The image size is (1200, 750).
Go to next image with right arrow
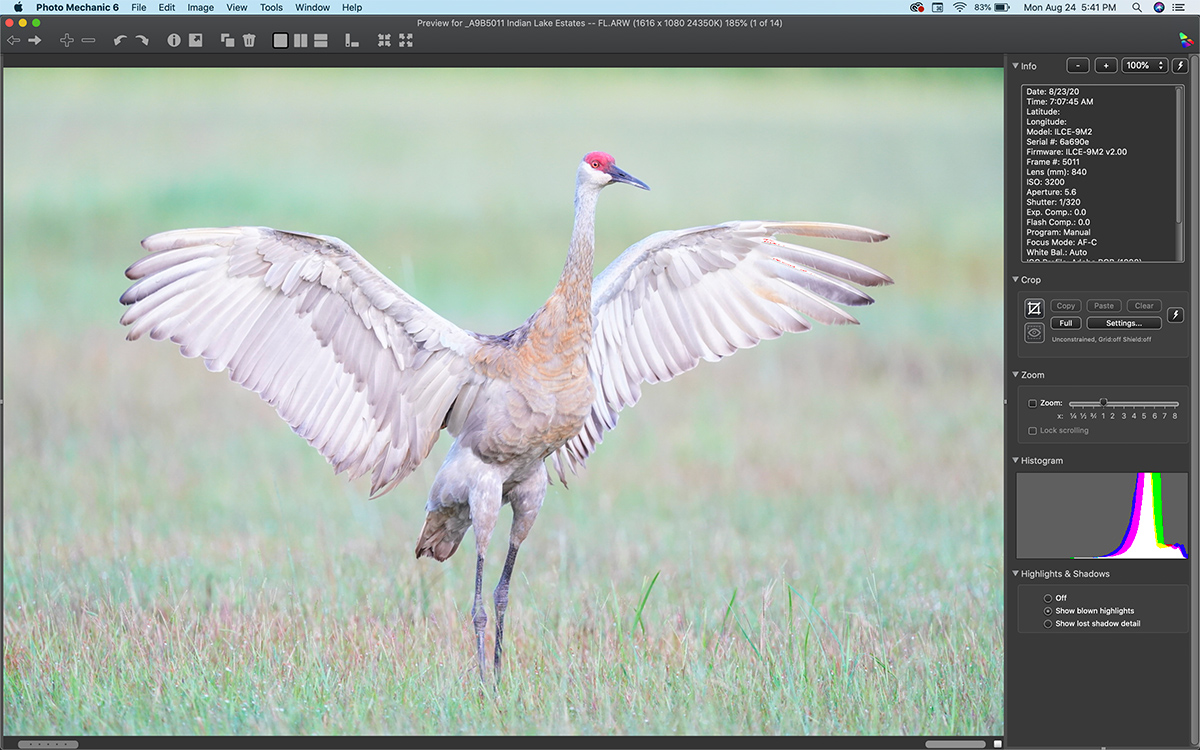[35, 40]
